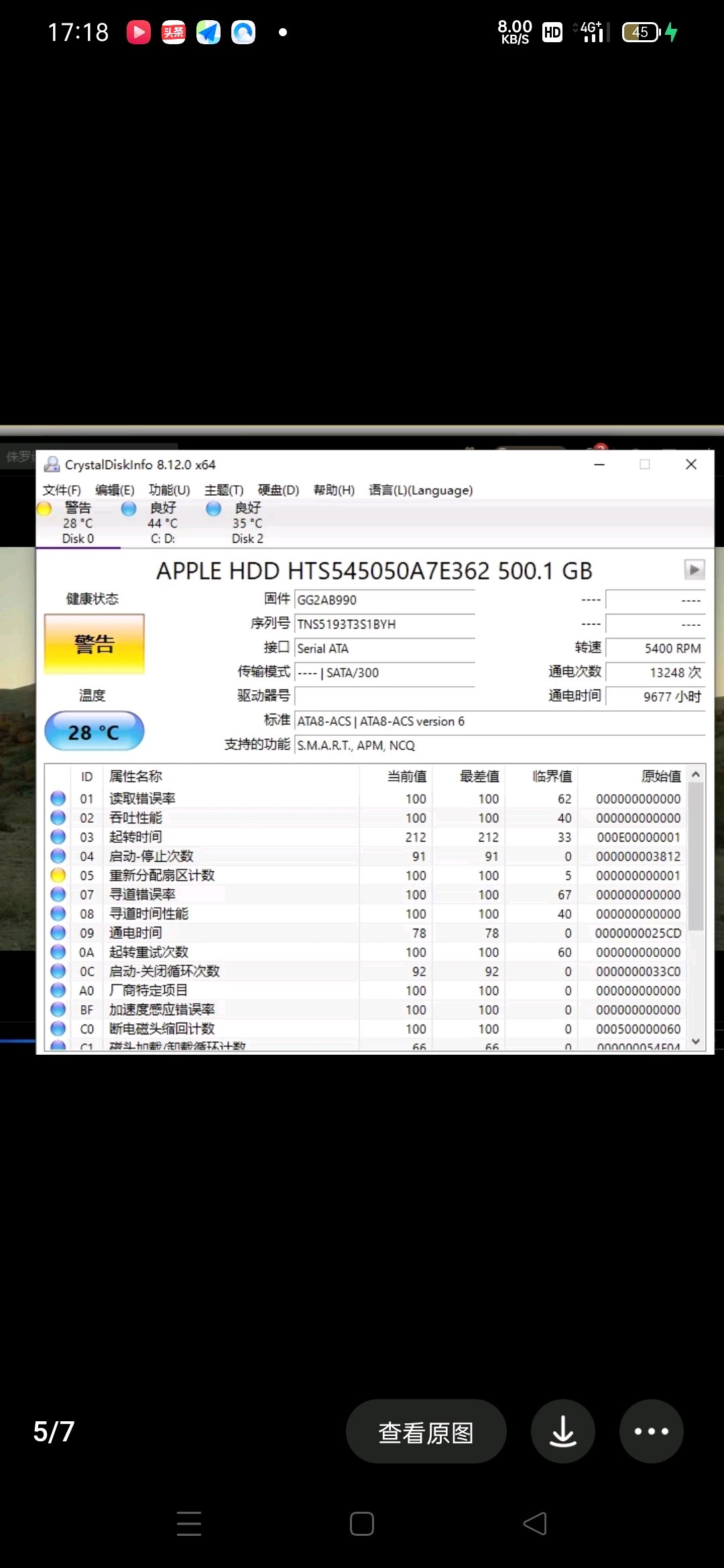Click the attribute list scroll up arrow
This screenshot has height=1568, width=724.
[696, 775]
